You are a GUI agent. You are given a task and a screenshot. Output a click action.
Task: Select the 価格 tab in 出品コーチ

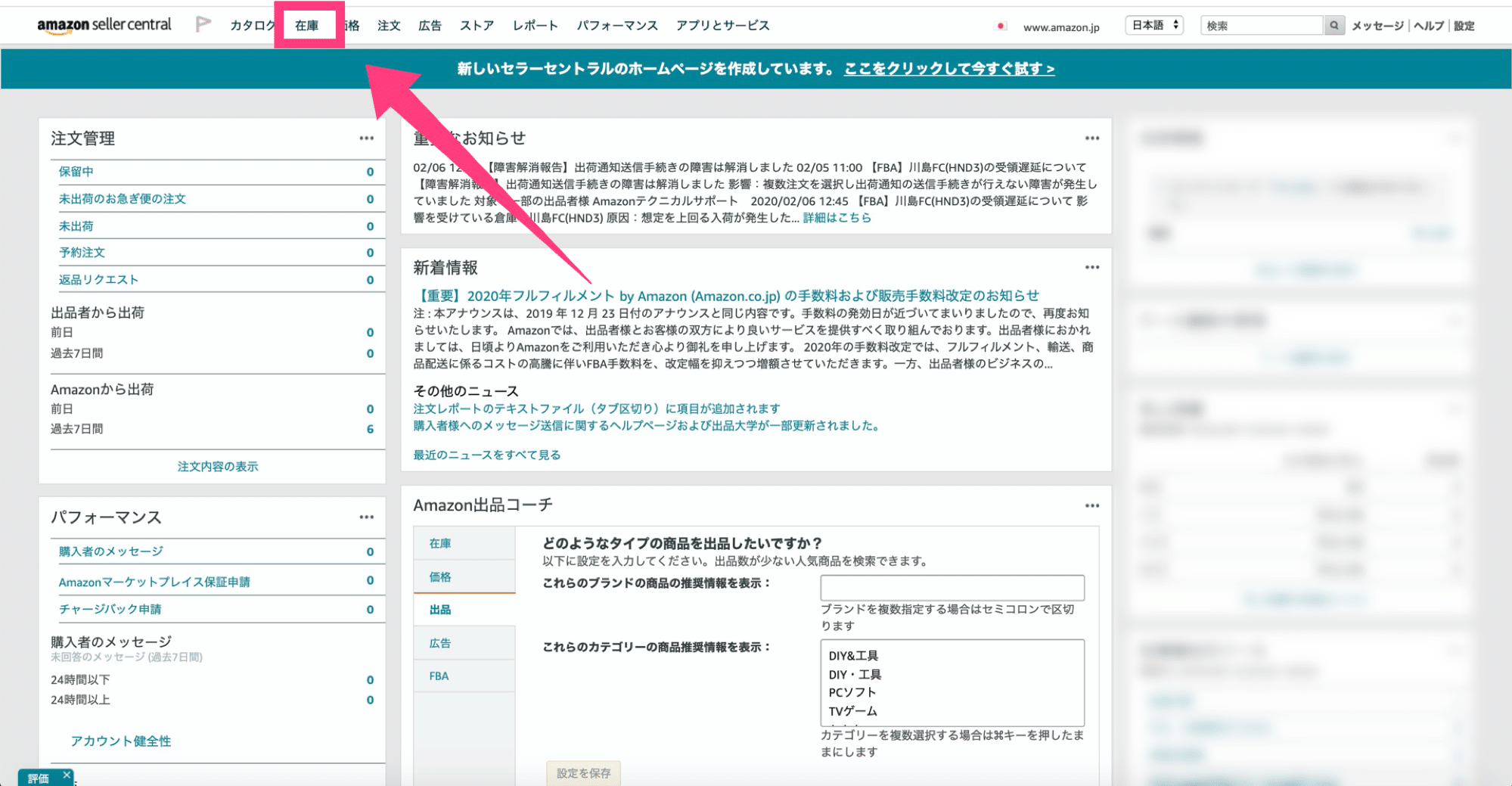pos(464,576)
